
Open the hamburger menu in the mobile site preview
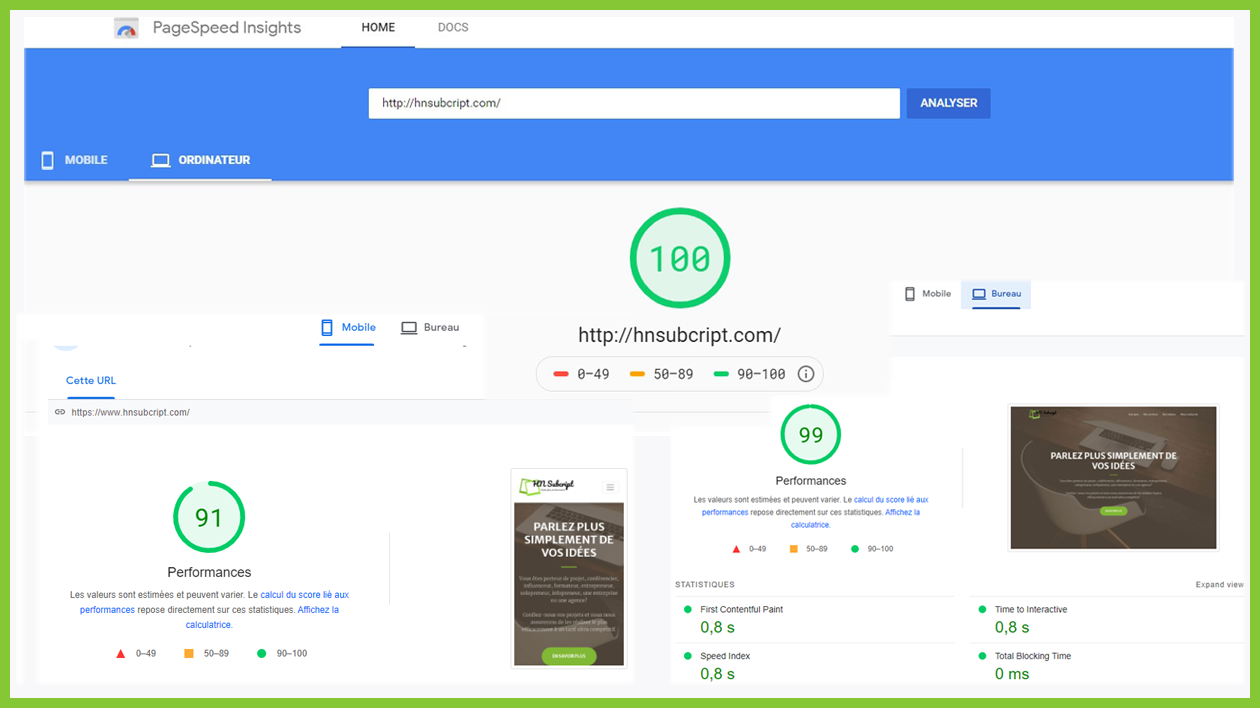[x=610, y=487]
